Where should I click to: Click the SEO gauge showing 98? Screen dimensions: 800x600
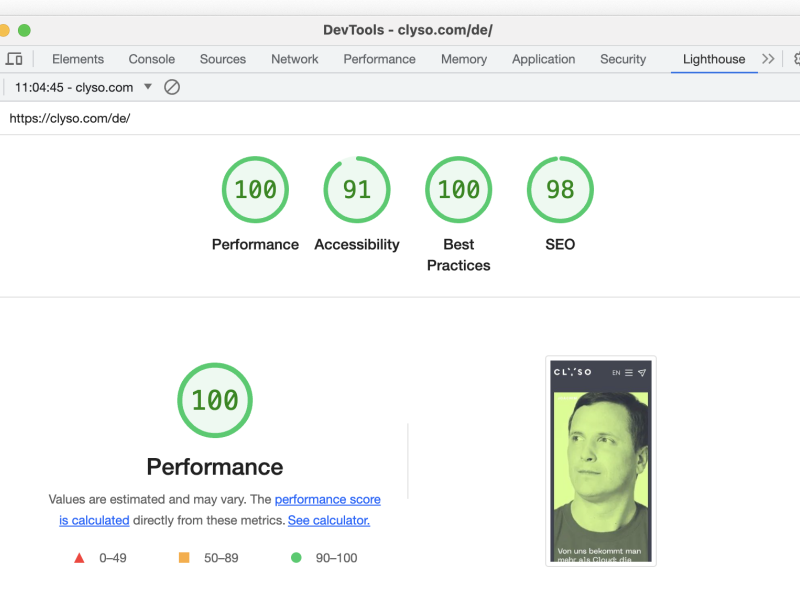pyautogui.click(x=560, y=189)
